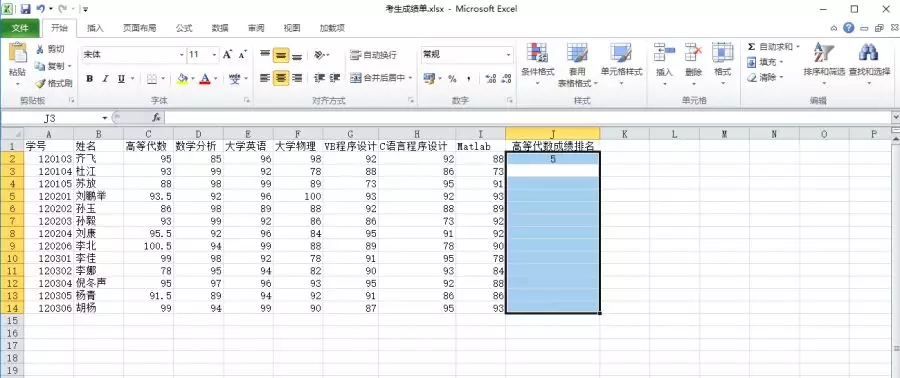The width and height of the screenshot is (900, 378).
Task: Switch to the Insert (插入) tab
Action: click(x=95, y=28)
